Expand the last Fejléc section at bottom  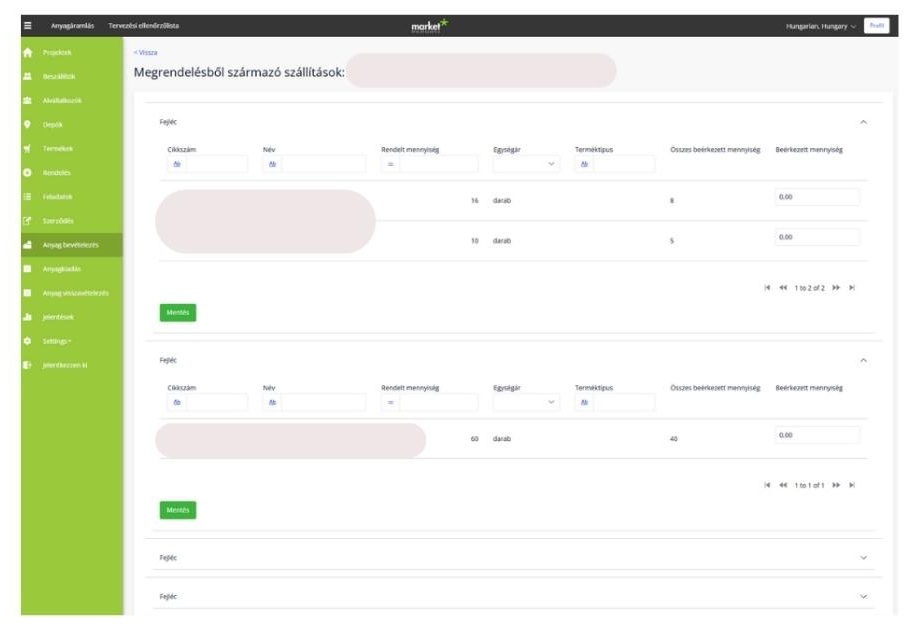pos(864,596)
